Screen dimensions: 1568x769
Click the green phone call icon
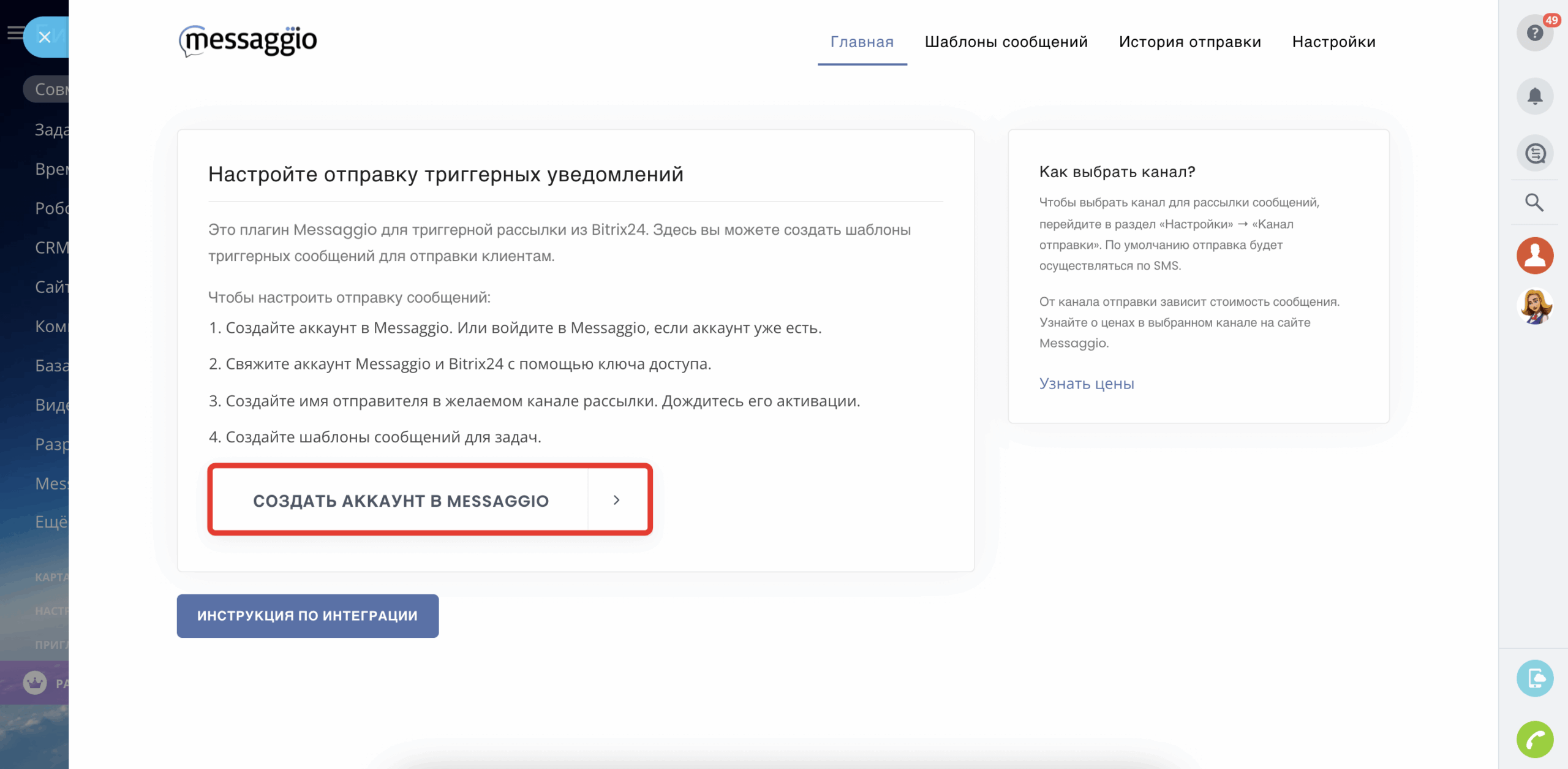pos(1534,740)
